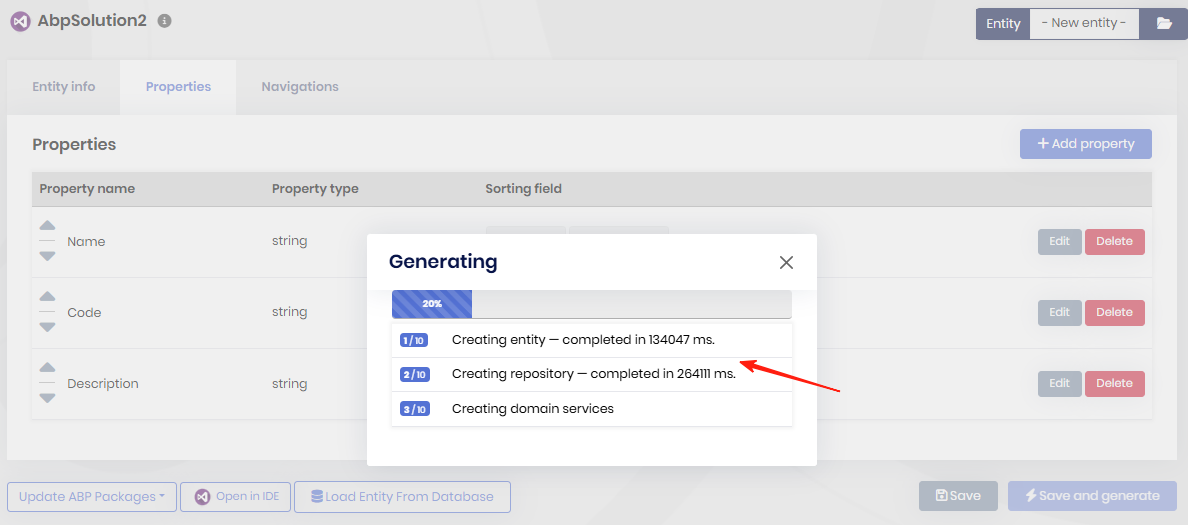The image size is (1188, 525).
Task: Open the New entity selector
Action: (x=1084, y=24)
